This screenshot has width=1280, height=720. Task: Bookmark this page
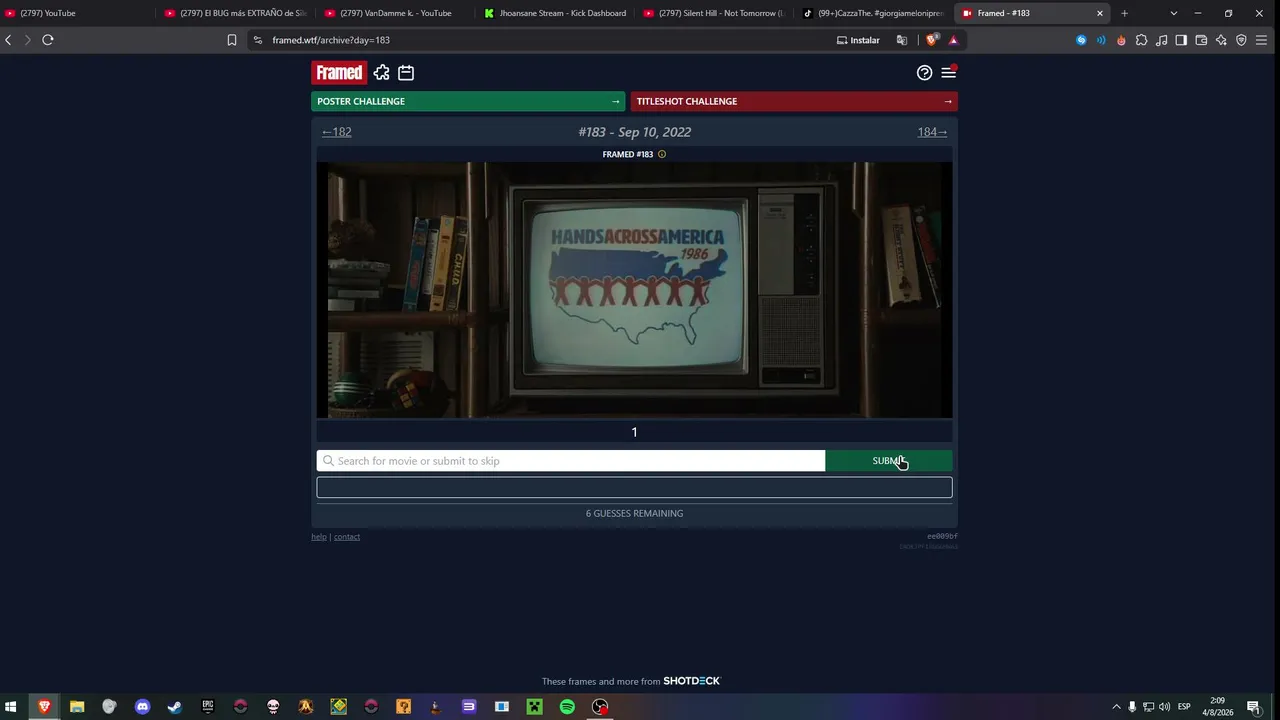coord(232,40)
